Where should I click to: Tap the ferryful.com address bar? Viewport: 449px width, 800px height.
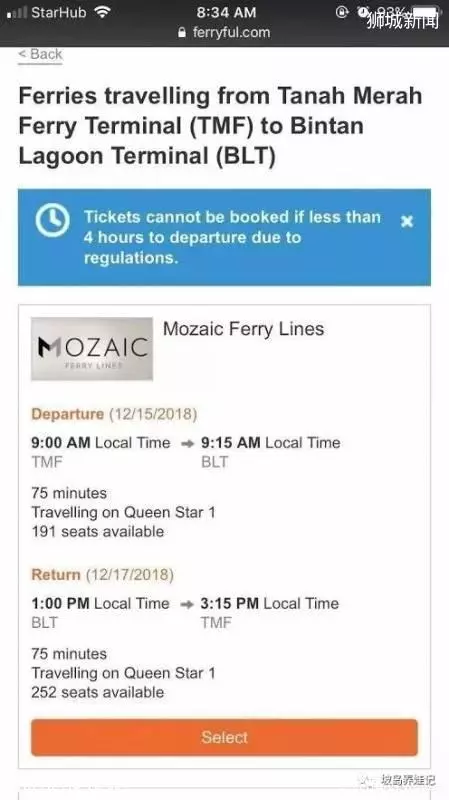click(224, 33)
